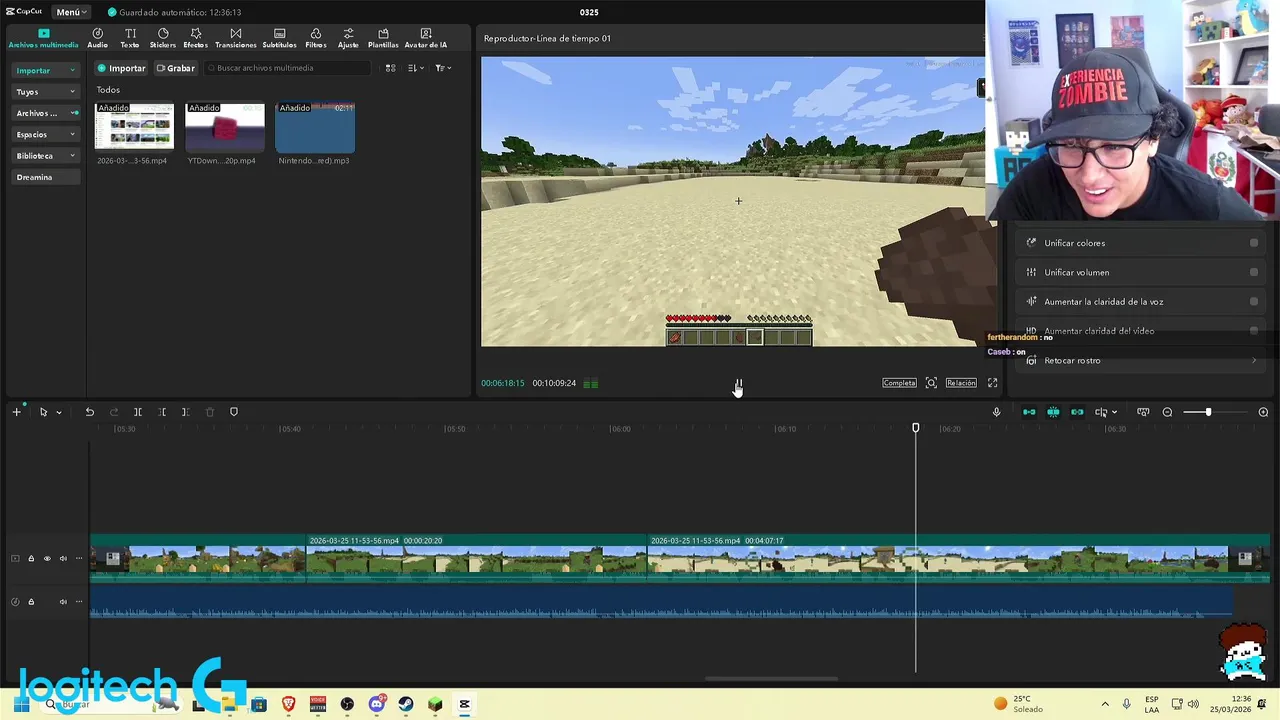The image size is (1280, 720).
Task: Open the selection pointer tool dropdown
Action: click(59, 412)
